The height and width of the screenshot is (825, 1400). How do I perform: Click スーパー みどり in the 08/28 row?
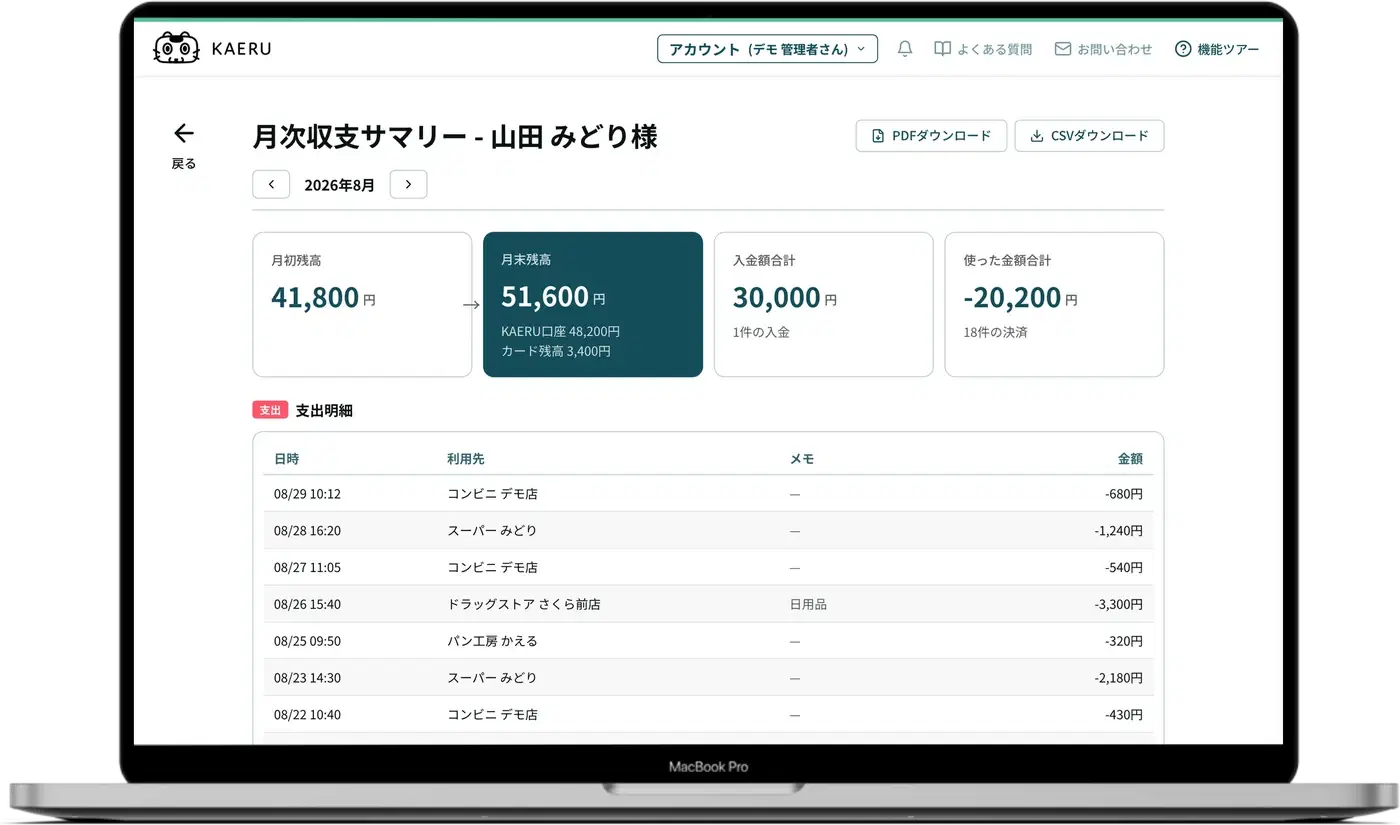point(492,531)
